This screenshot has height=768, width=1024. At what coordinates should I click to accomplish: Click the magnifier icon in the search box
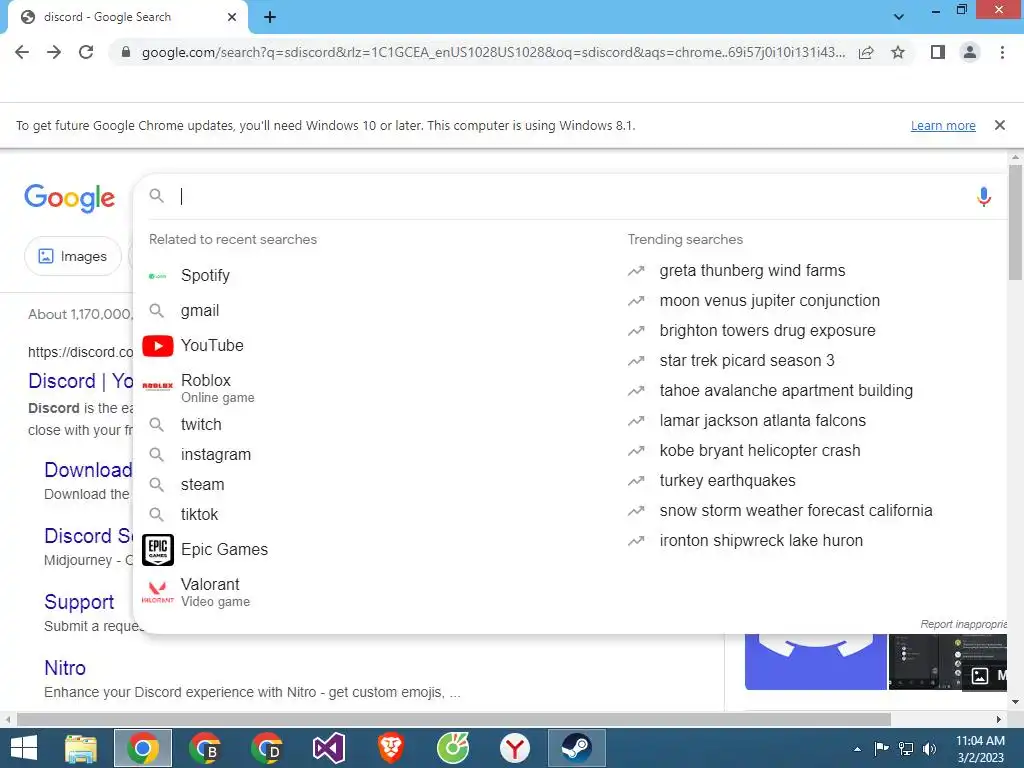pyautogui.click(x=157, y=195)
